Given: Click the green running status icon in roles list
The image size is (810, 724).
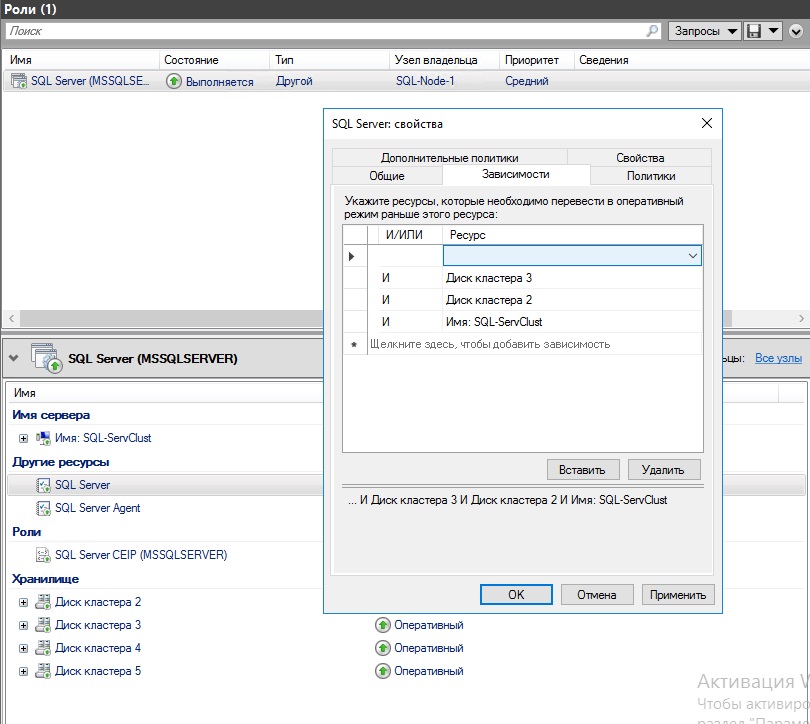Looking at the screenshot, I should point(174,81).
